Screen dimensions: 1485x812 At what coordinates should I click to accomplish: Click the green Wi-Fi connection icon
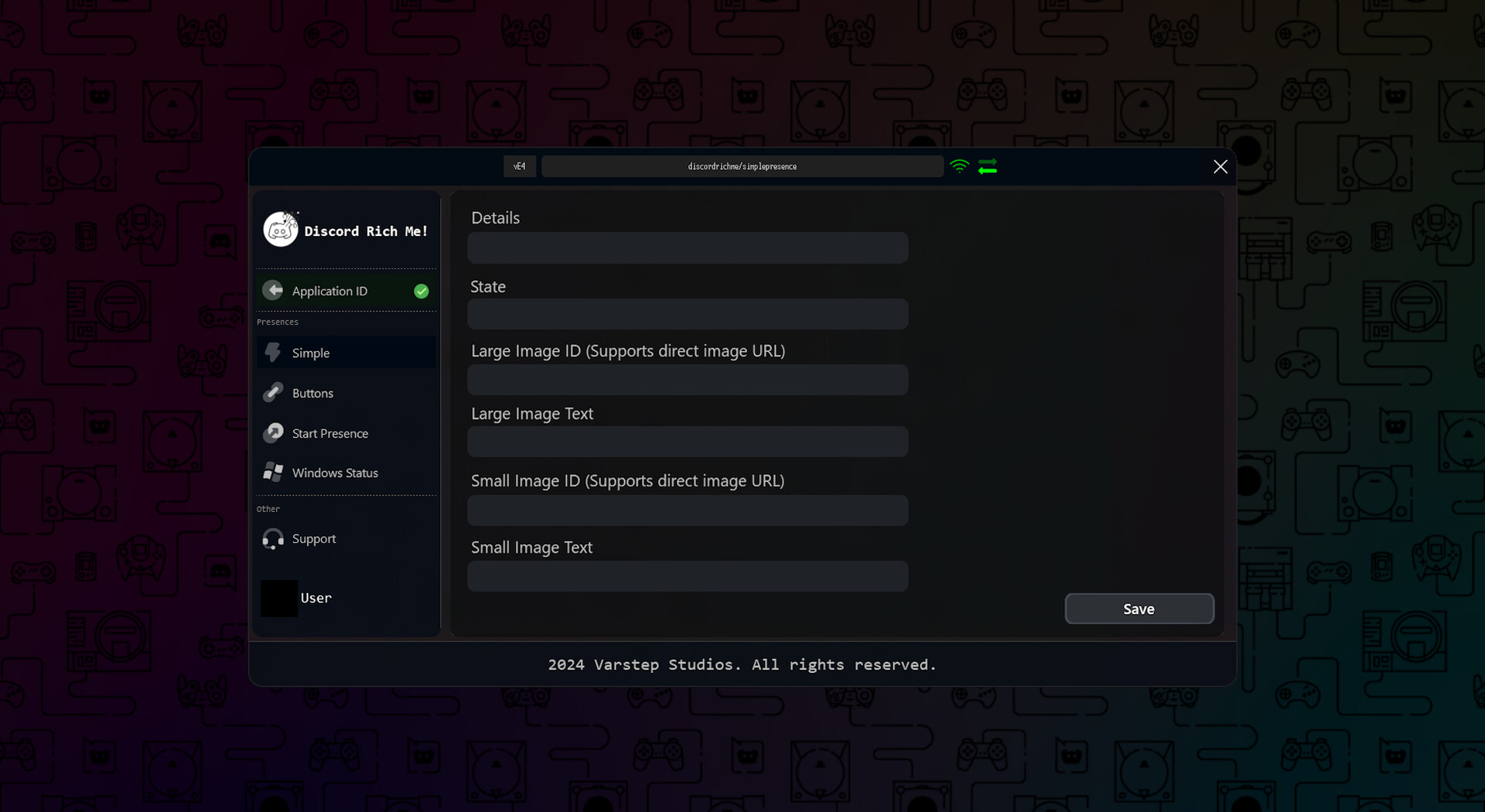[959, 166]
